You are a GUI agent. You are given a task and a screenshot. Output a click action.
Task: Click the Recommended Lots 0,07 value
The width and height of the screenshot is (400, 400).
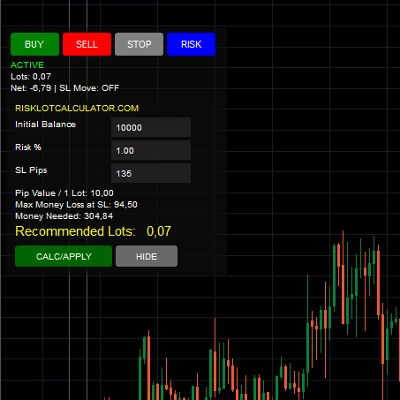(x=159, y=231)
